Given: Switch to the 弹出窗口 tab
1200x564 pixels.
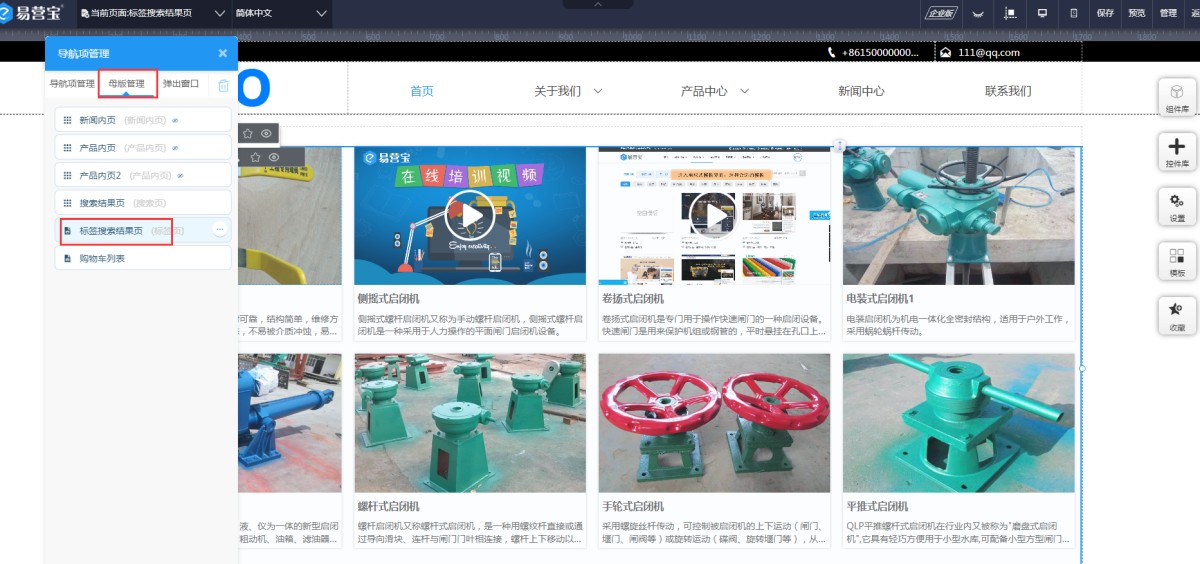Looking at the screenshot, I should (181, 84).
